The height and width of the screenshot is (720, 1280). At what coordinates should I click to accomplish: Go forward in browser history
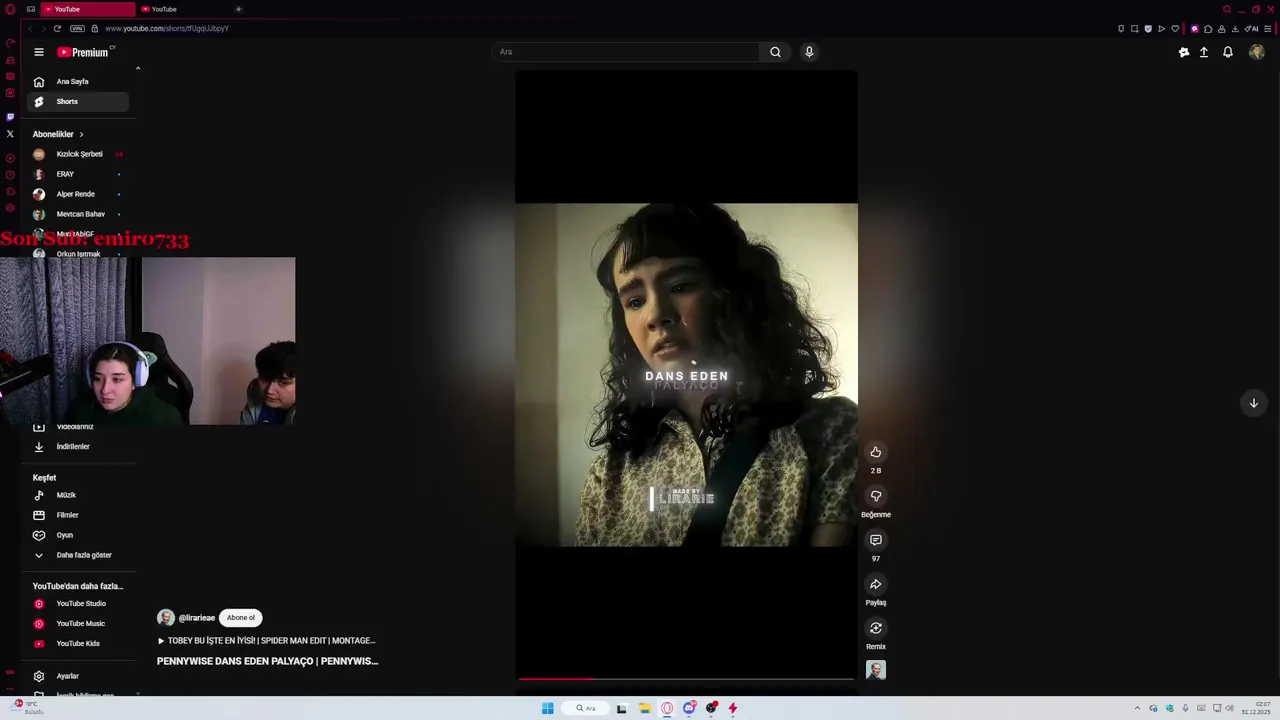[43, 28]
